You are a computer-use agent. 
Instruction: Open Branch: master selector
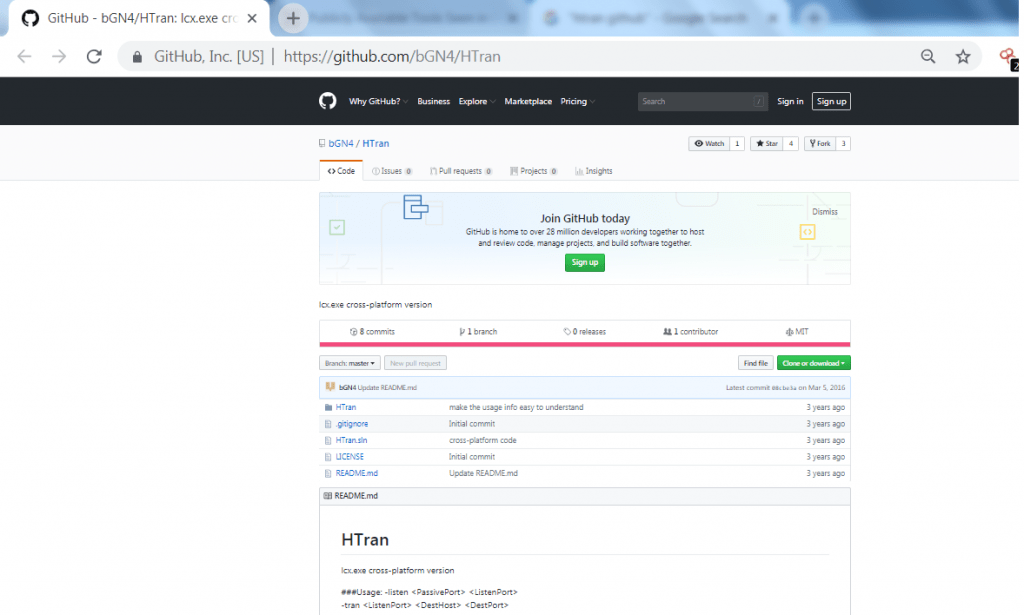pyautogui.click(x=350, y=363)
